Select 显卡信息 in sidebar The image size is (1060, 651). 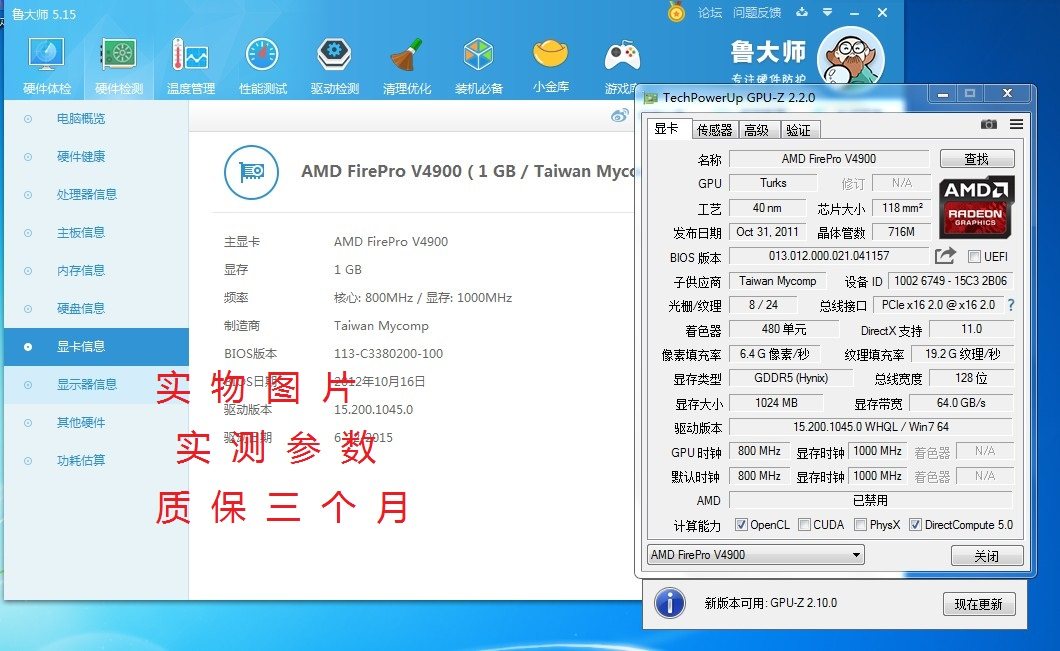click(96, 347)
